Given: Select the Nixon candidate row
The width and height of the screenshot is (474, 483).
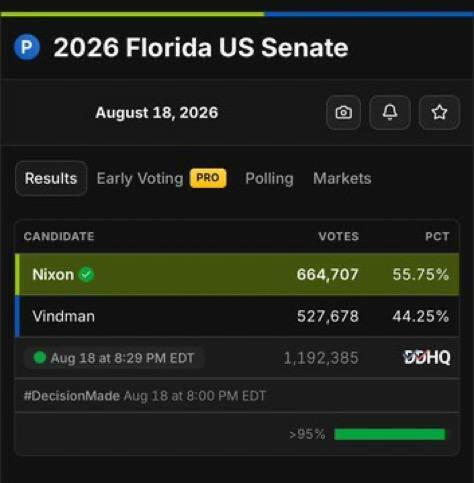Looking at the screenshot, I should click(237, 274).
